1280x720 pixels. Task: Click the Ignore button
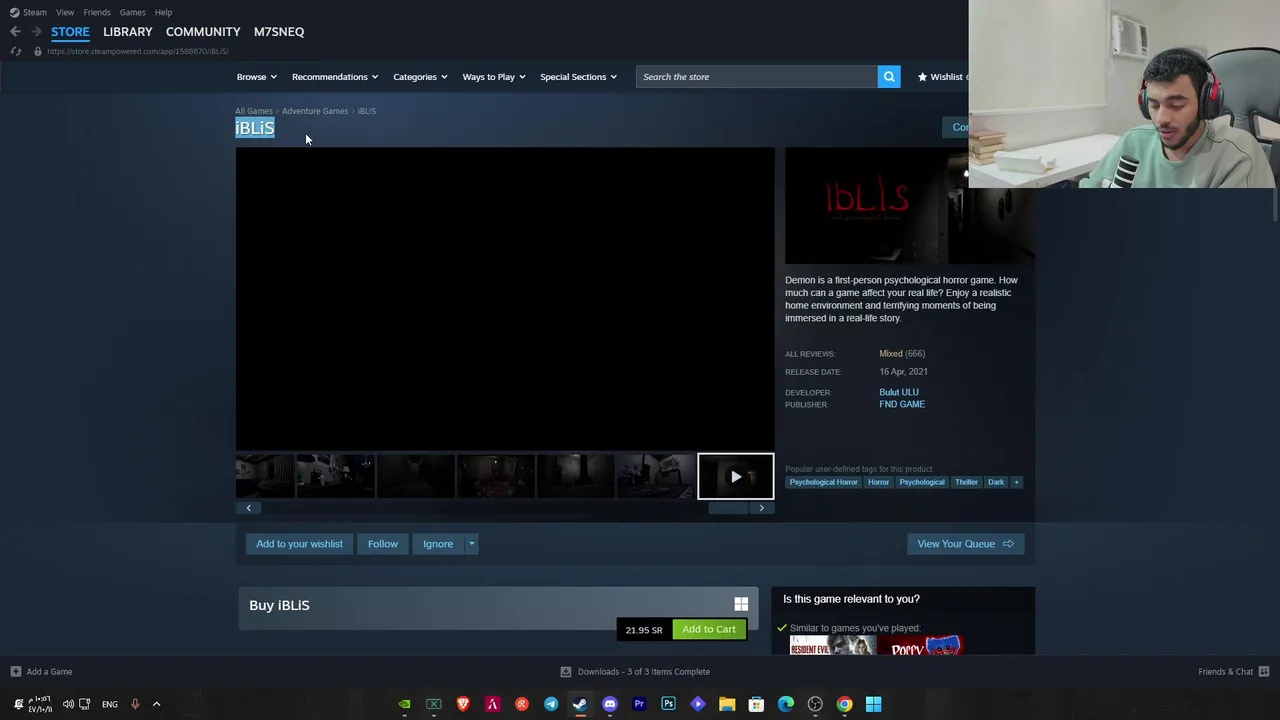(438, 544)
